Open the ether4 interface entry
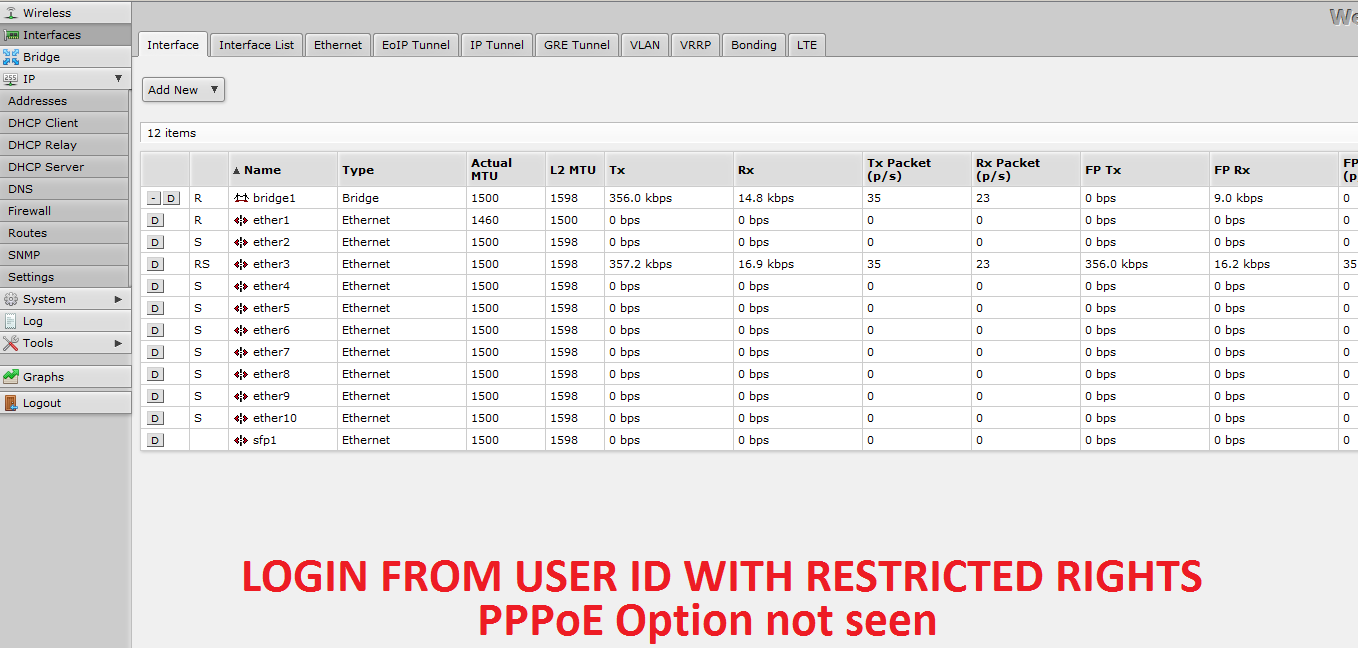This screenshot has width=1358, height=648. (271, 286)
